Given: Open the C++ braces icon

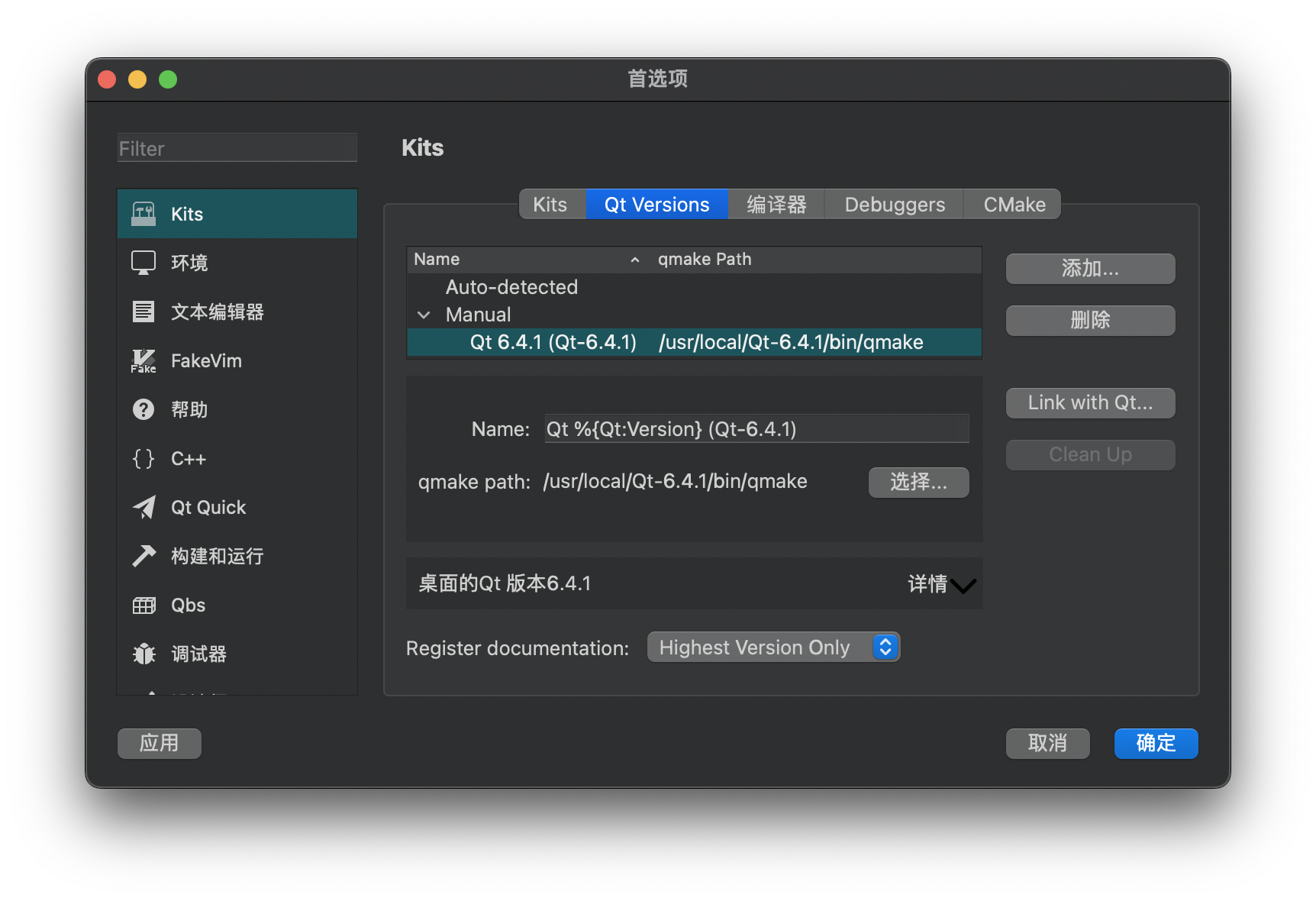Looking at the screenshot, I should pyautogui.click(x=144, y=458).
